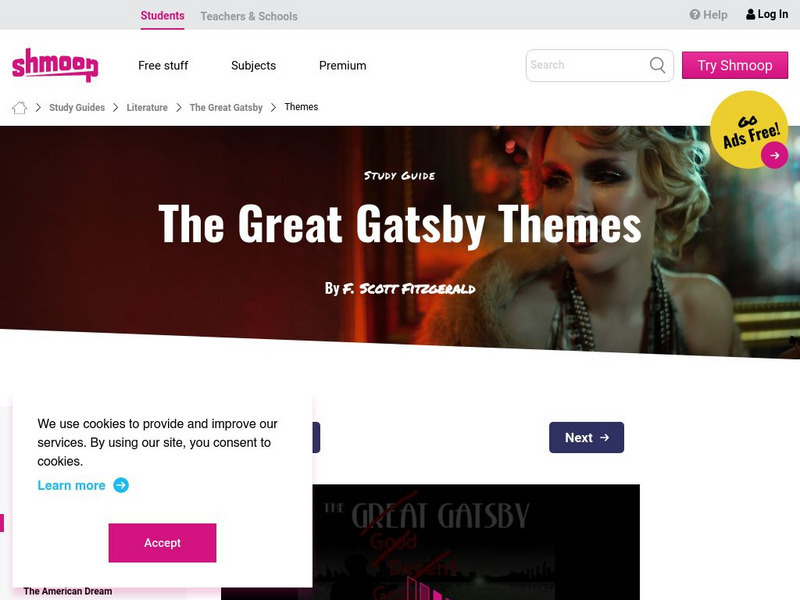Go to the Literature breadcrumb link
The height and width of the screenshot is (600, 800).
tap(147, 108)
